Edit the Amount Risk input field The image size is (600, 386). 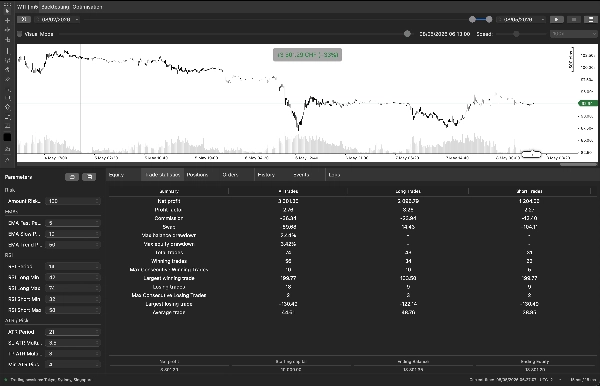73,201
